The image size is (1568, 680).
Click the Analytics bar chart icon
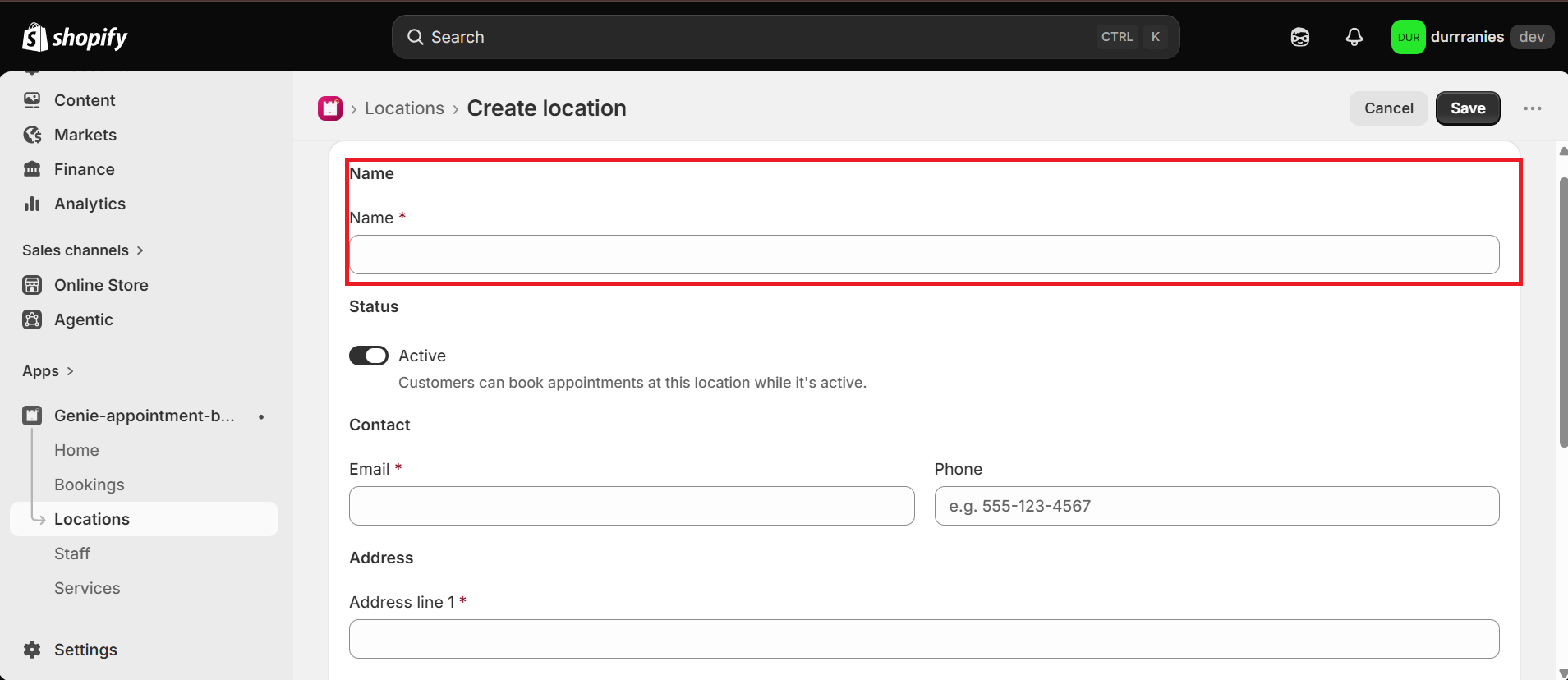tap(32, 204)
